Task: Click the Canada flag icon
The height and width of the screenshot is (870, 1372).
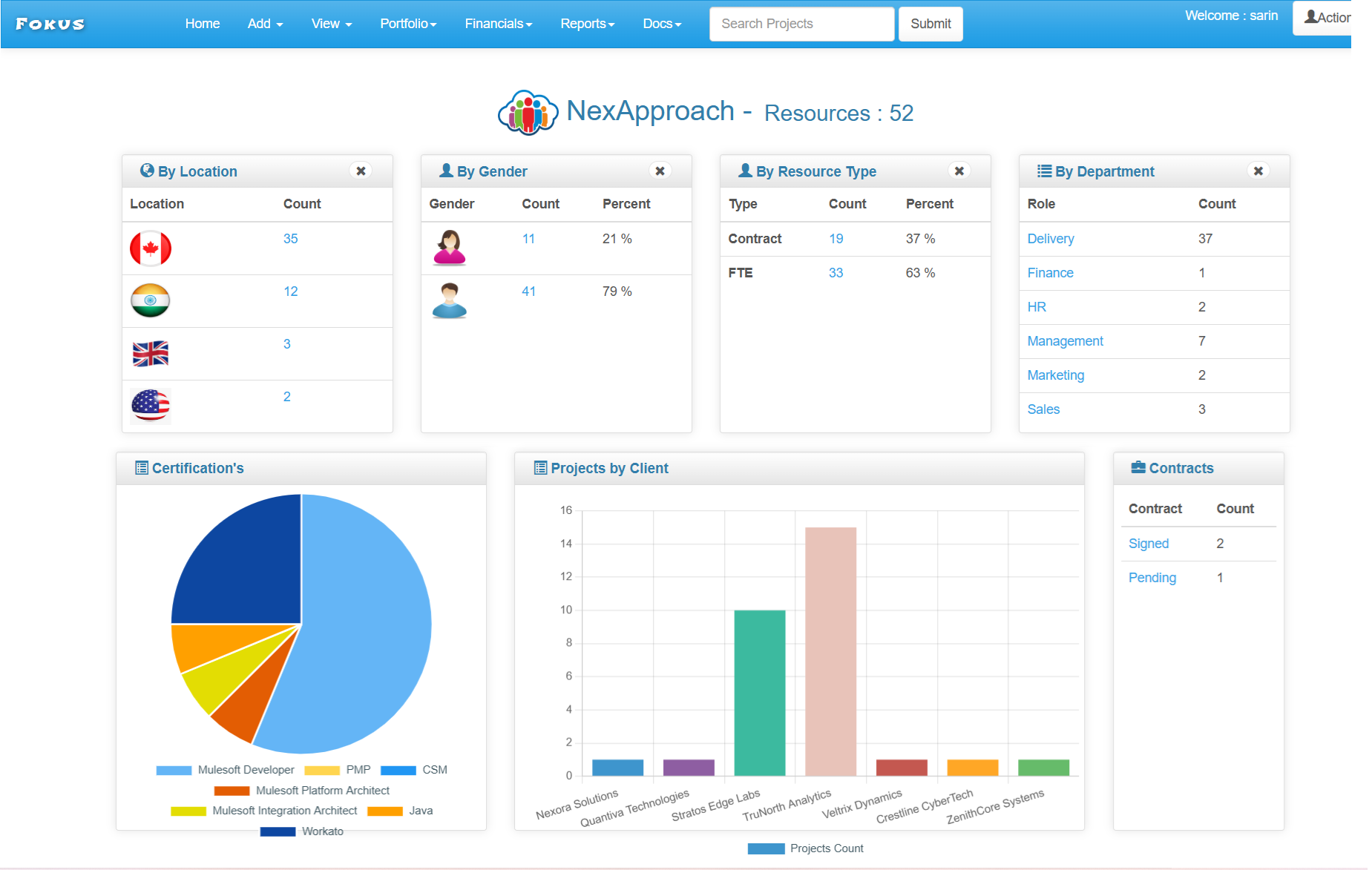Action: pos(151,248)
